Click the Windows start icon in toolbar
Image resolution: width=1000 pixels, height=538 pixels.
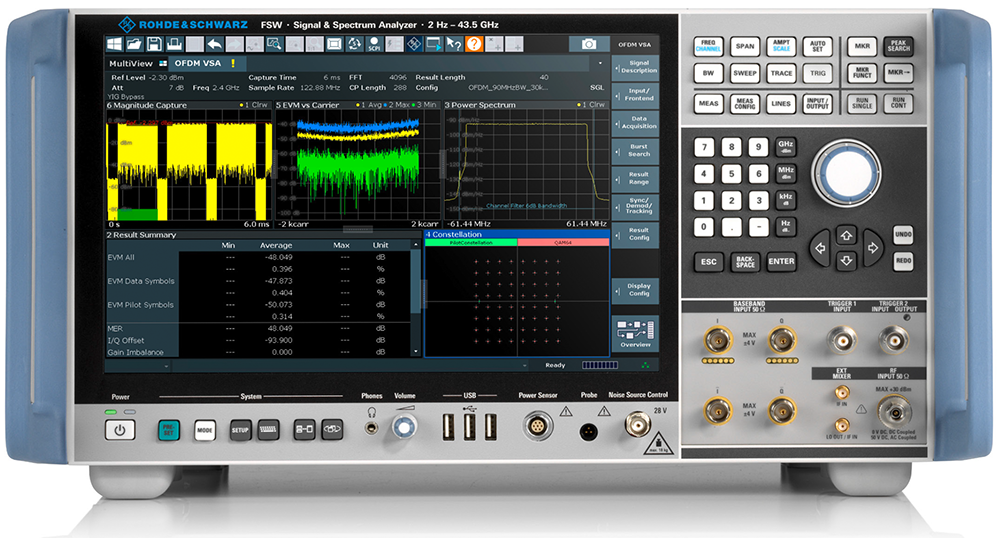point(115,44)
